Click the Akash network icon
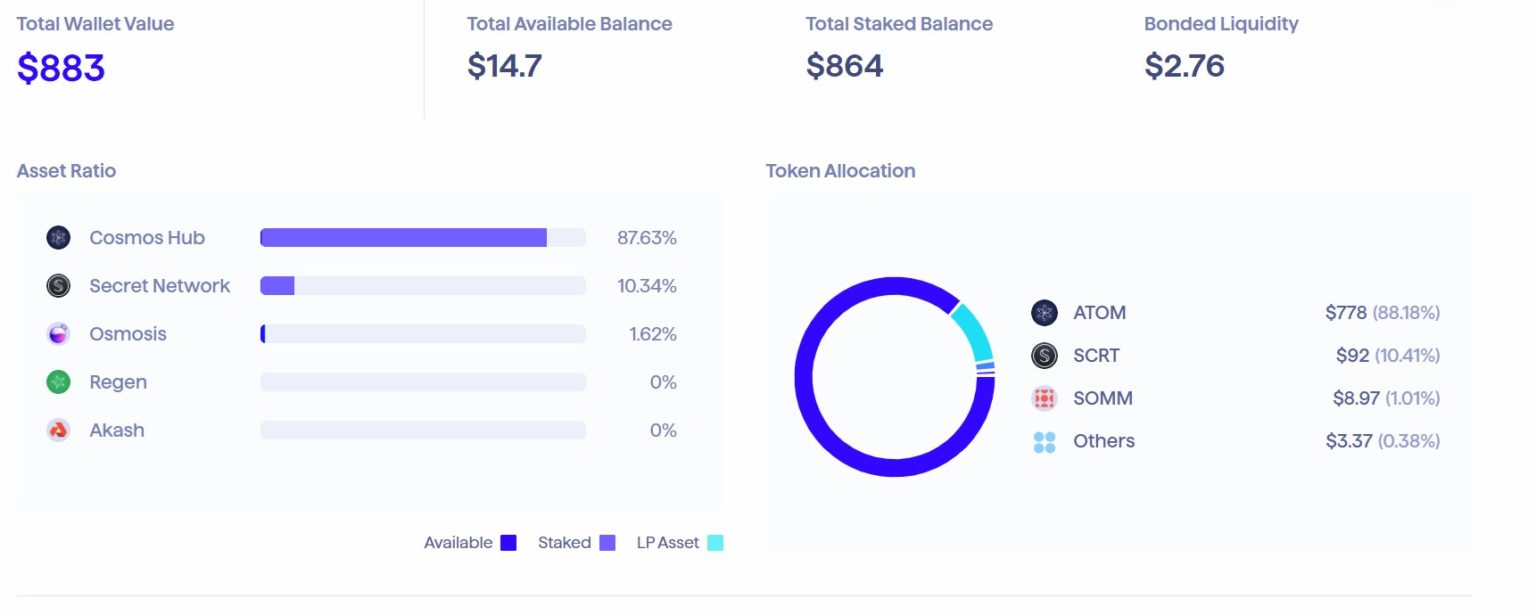Viewport: 1536px width, 615px height. [59, 429]
